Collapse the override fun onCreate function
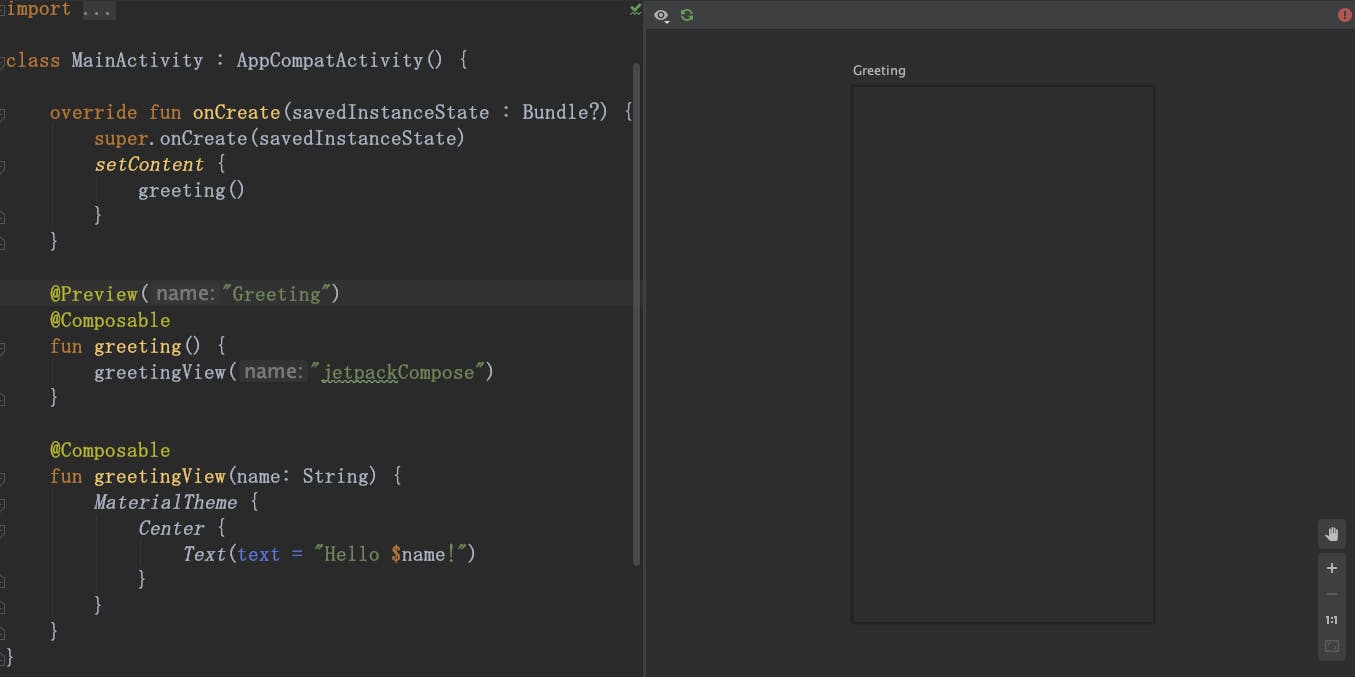The image size is (1355, 677). 3,113
